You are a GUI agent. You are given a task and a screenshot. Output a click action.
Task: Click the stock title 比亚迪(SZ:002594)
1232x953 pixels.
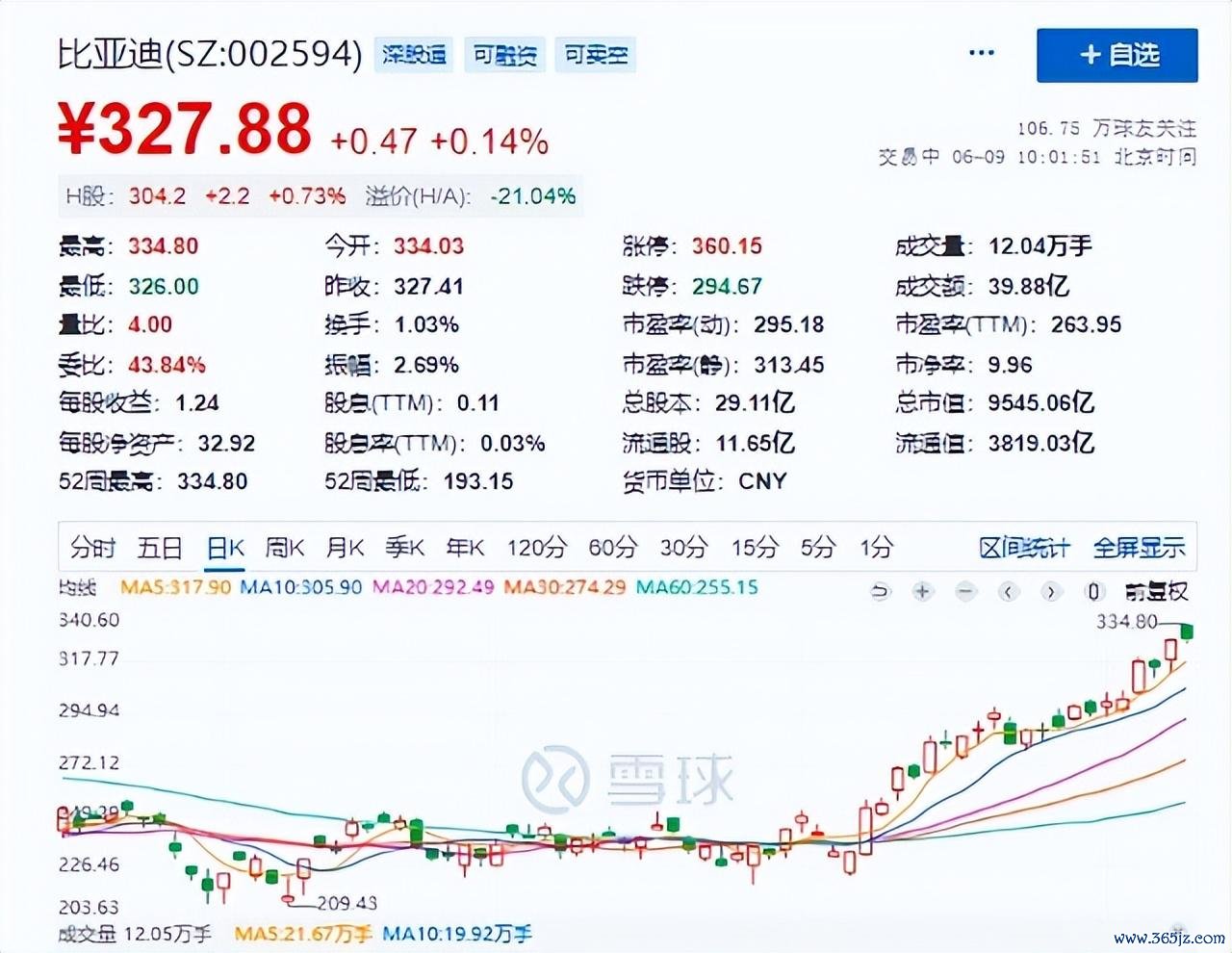209,54
